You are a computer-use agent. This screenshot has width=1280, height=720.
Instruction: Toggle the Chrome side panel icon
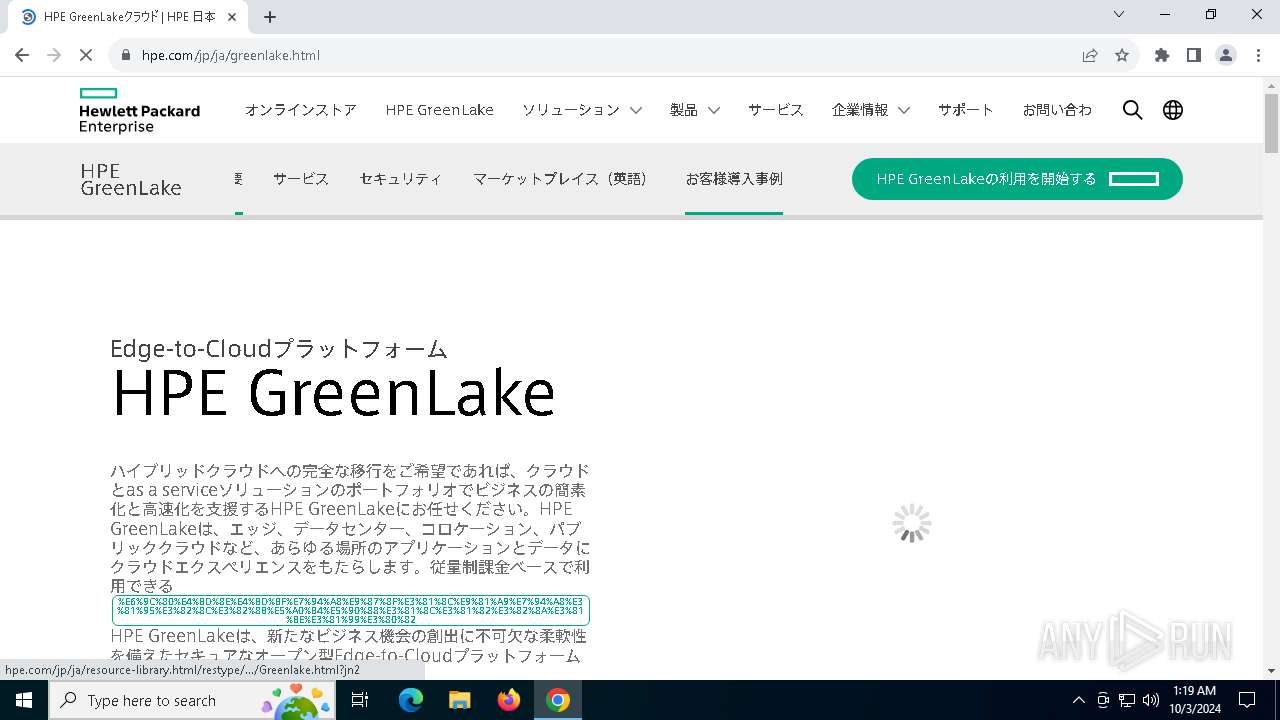tap(1194, 55)
